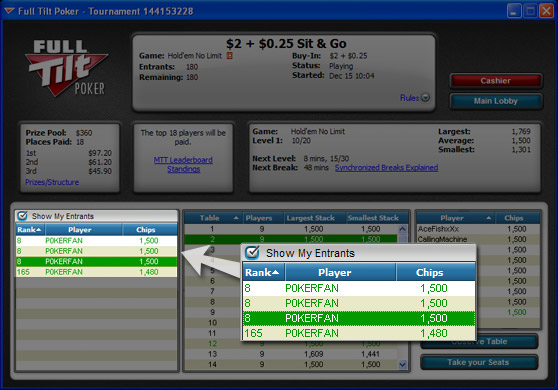Select the highlighted green POKERFAN entrant row
Image resolution: width=558 pixels, height=390 pixels.
pyautogui.click(x=96, y=262)
